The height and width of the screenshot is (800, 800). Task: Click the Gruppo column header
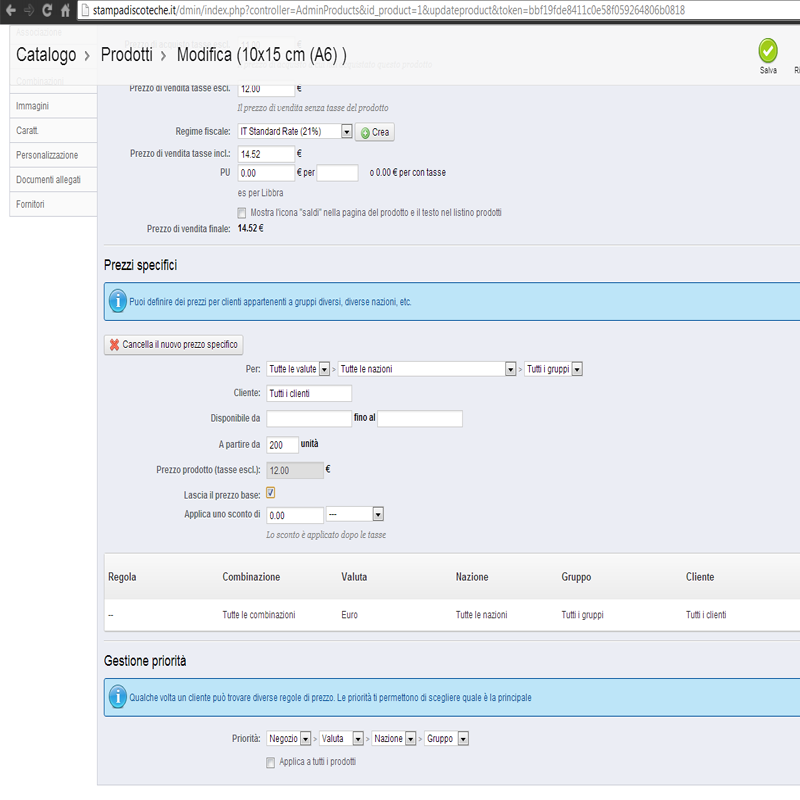click(576, 577)
